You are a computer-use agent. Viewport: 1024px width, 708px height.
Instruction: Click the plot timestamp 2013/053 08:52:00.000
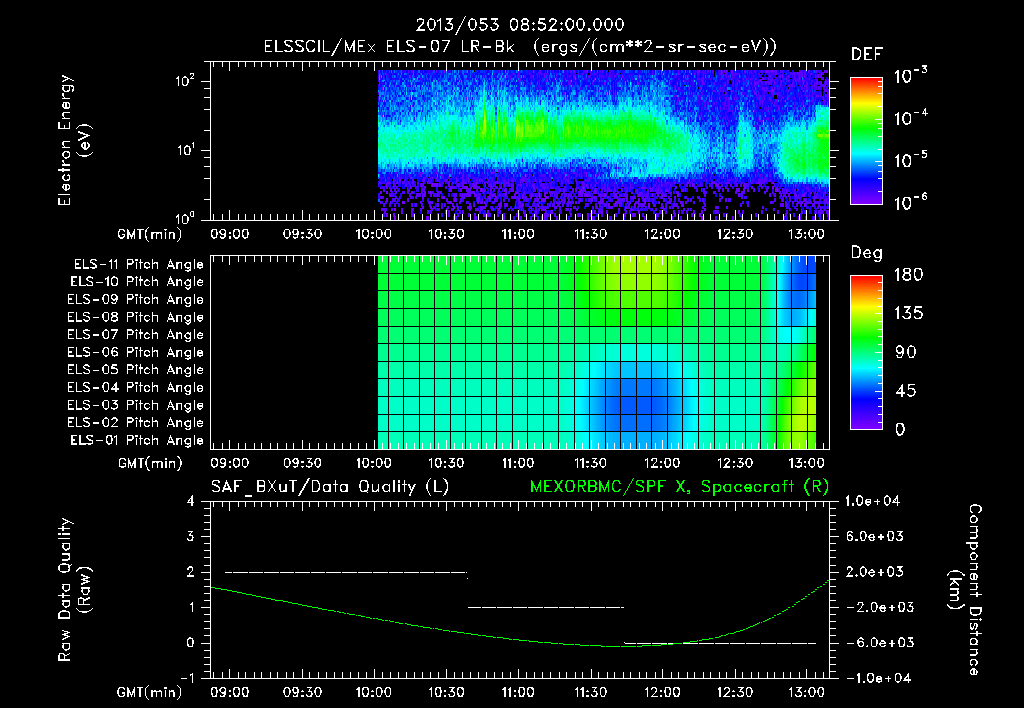point(520,25)
